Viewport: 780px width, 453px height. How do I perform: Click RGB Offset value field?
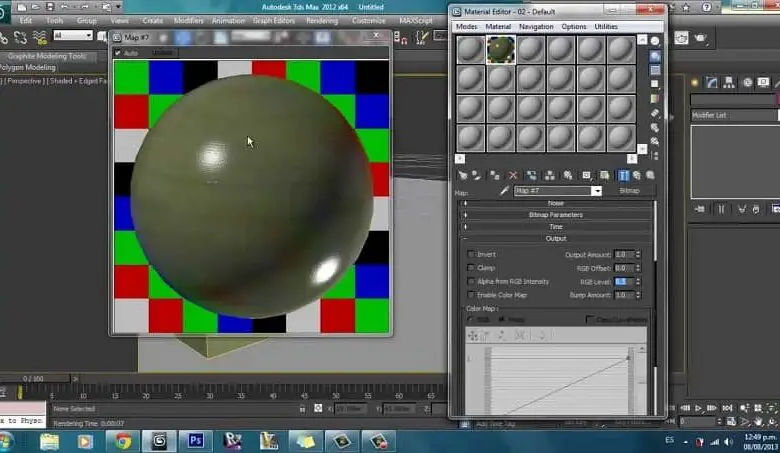(x=624, y=268)
